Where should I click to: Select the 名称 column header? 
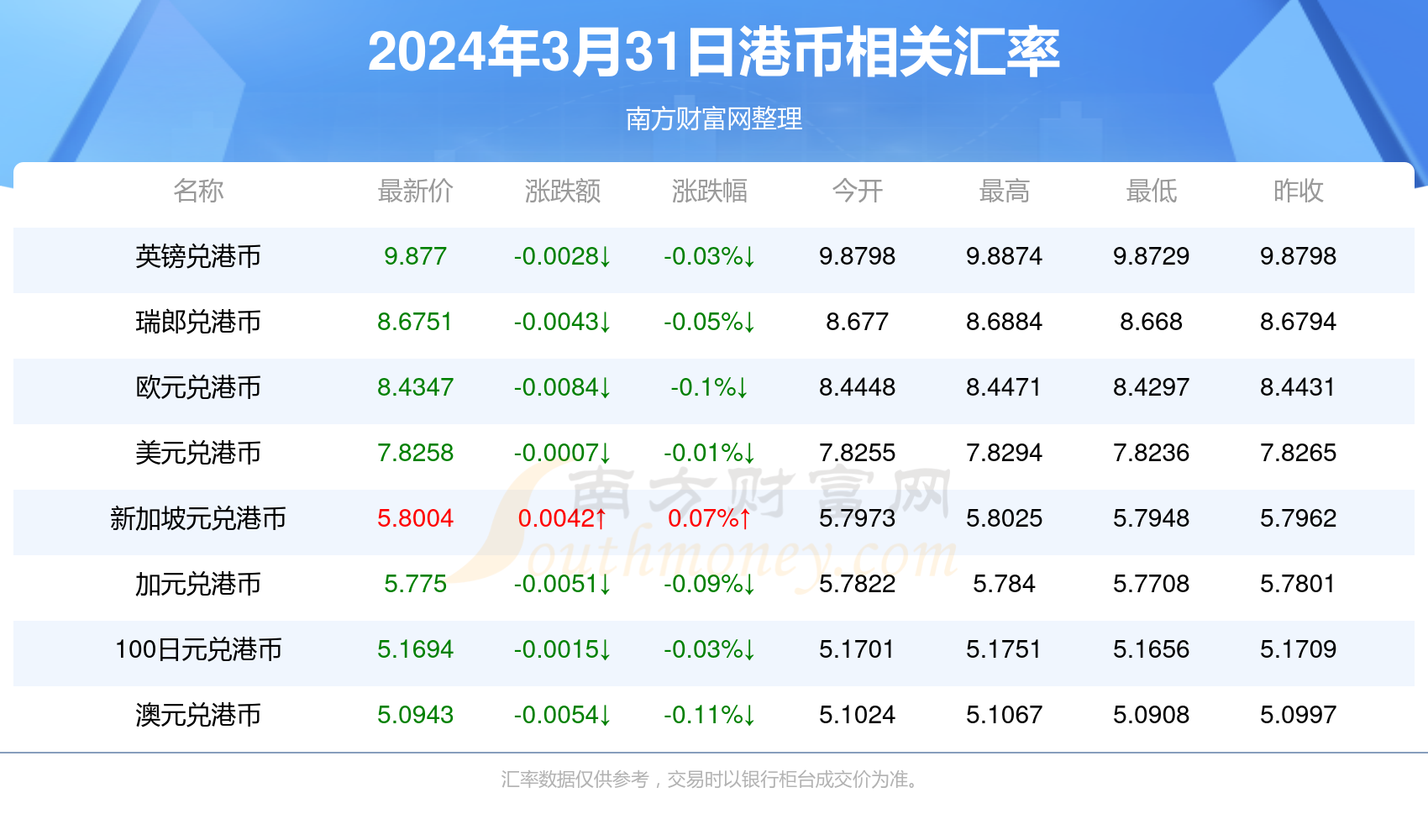[x=198, y=192]
